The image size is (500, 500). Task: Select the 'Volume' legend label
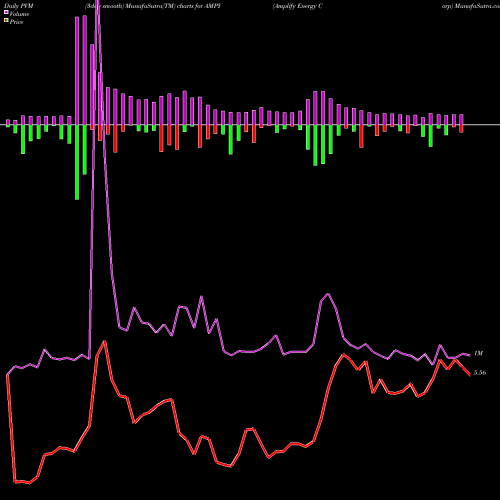coord(19,14)
